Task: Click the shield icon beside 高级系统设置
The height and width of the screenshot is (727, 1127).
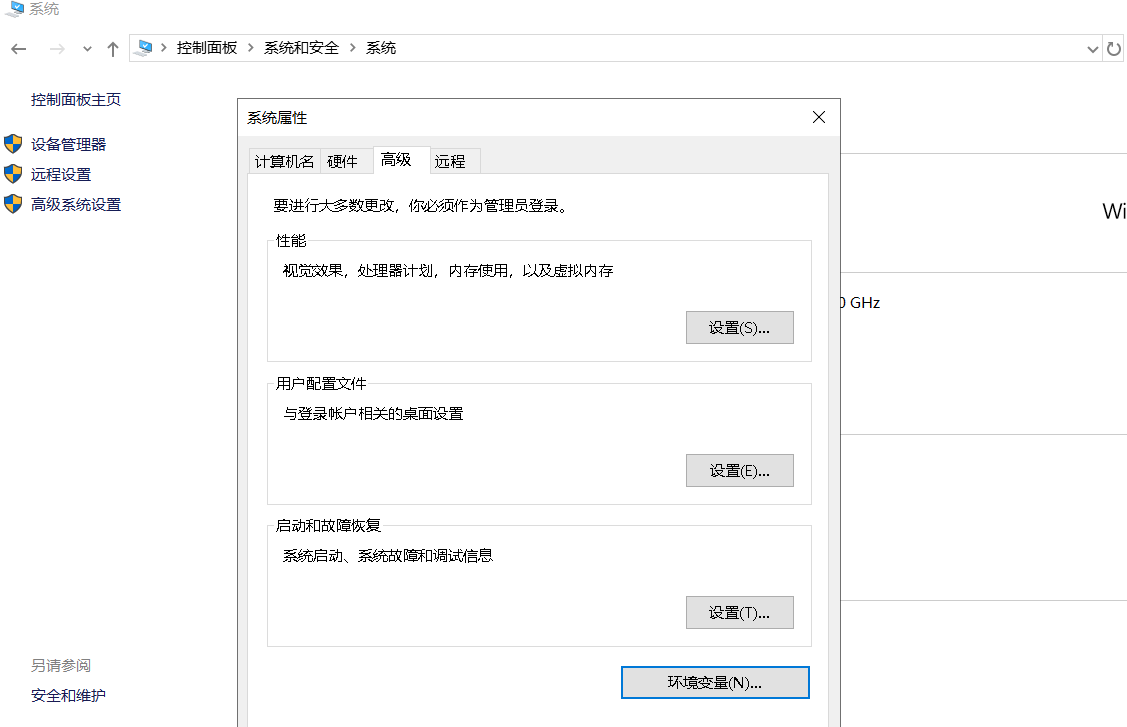Action: 13,204
